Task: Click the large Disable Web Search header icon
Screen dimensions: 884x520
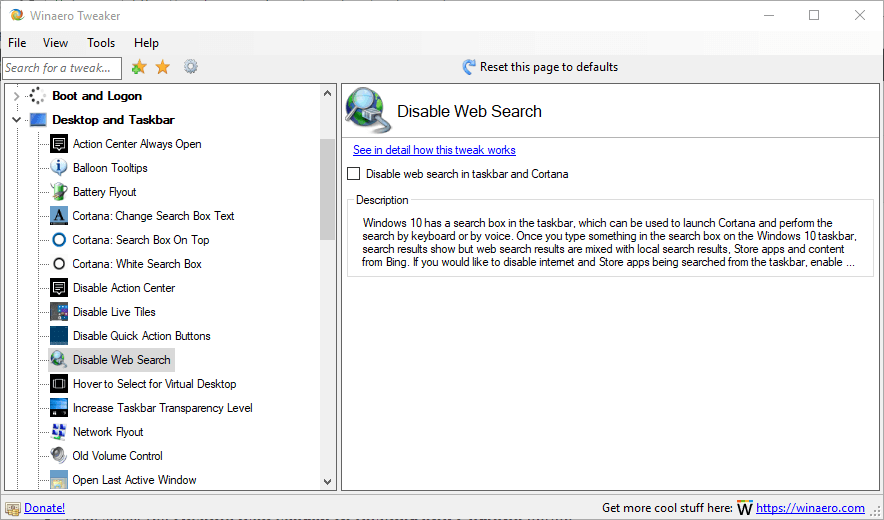Action: coord(368,110)
